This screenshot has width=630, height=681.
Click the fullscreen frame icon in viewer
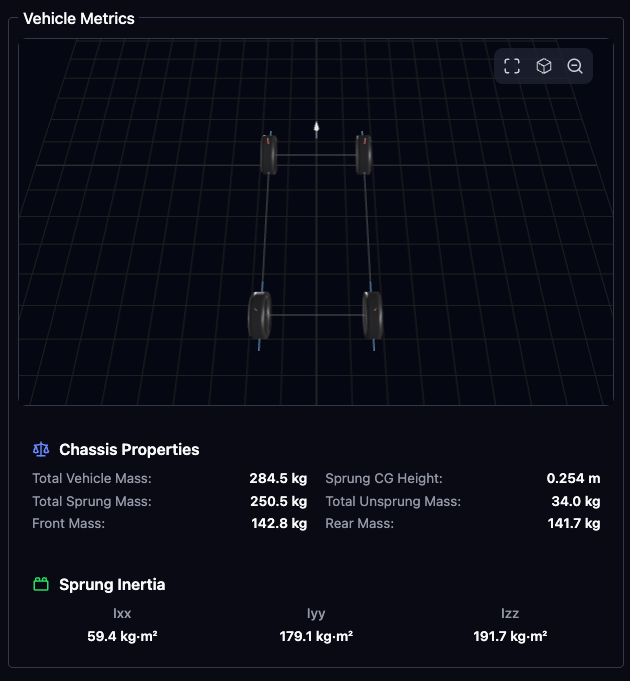[x=512, y=66]
